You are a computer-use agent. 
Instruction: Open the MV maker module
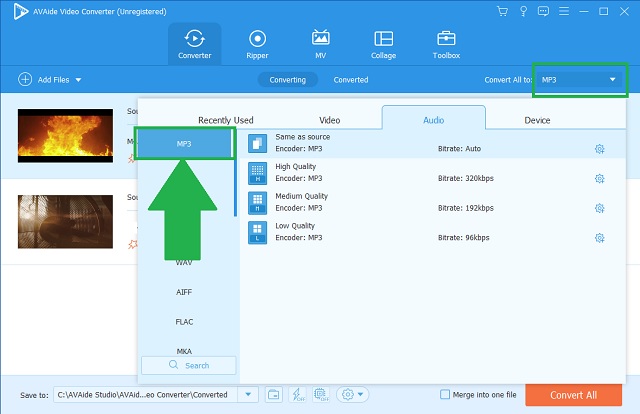click(320, 44)
